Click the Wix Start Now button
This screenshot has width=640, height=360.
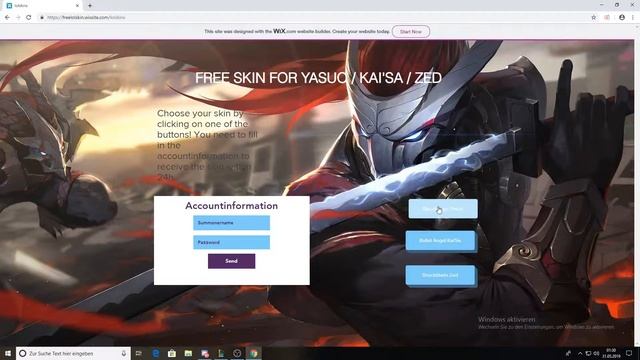click(x=411, y=31)
